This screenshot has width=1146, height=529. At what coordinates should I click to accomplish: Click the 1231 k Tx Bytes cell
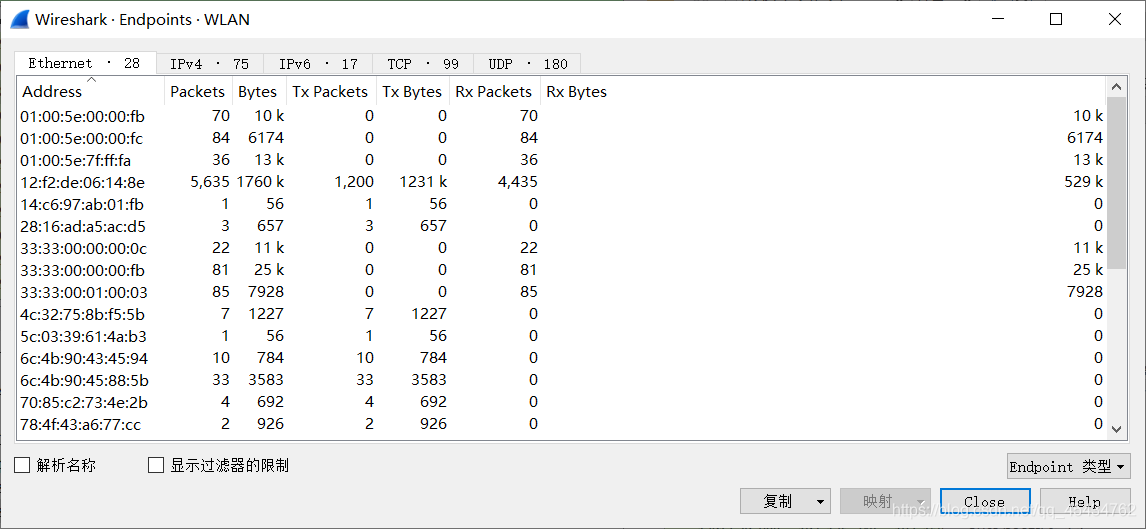pyautogui.click(x=423, y=181)
